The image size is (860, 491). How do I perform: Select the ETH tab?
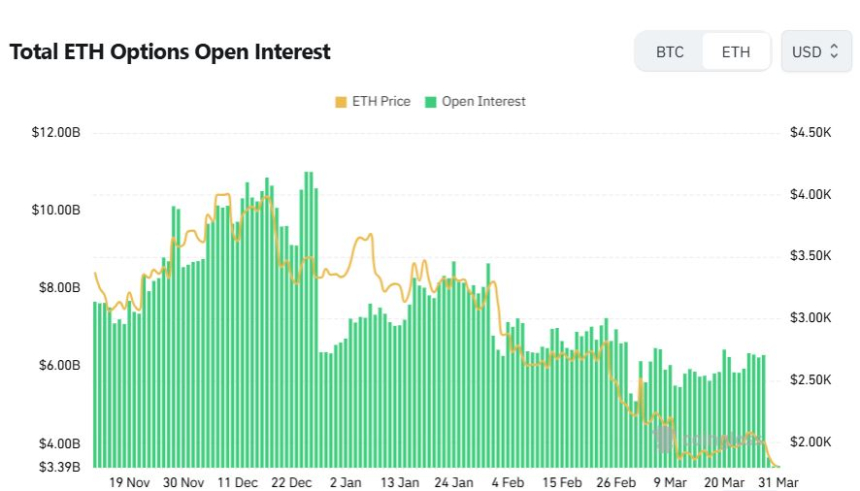coord(736,51)
